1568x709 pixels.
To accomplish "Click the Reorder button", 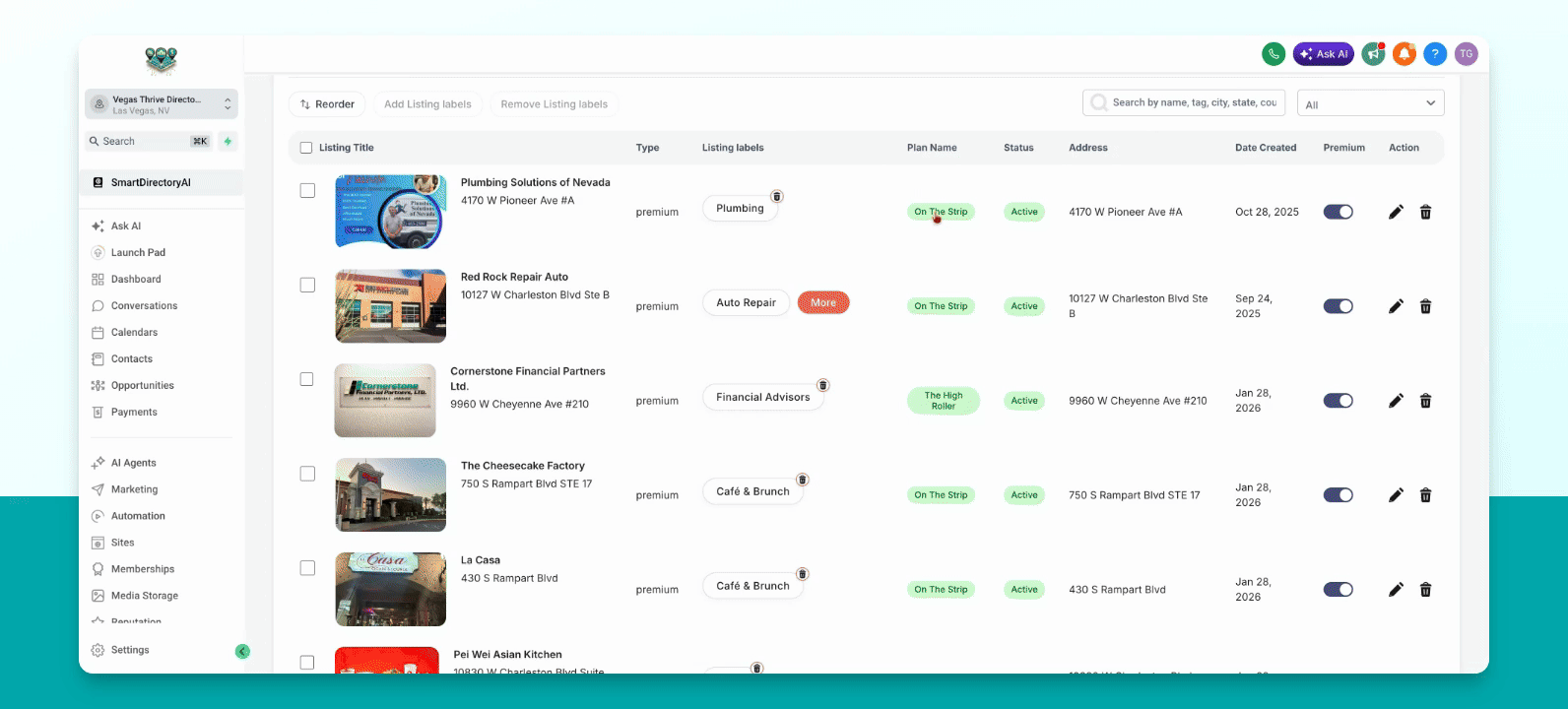I will pyautogui.click(x=327, y=104).
